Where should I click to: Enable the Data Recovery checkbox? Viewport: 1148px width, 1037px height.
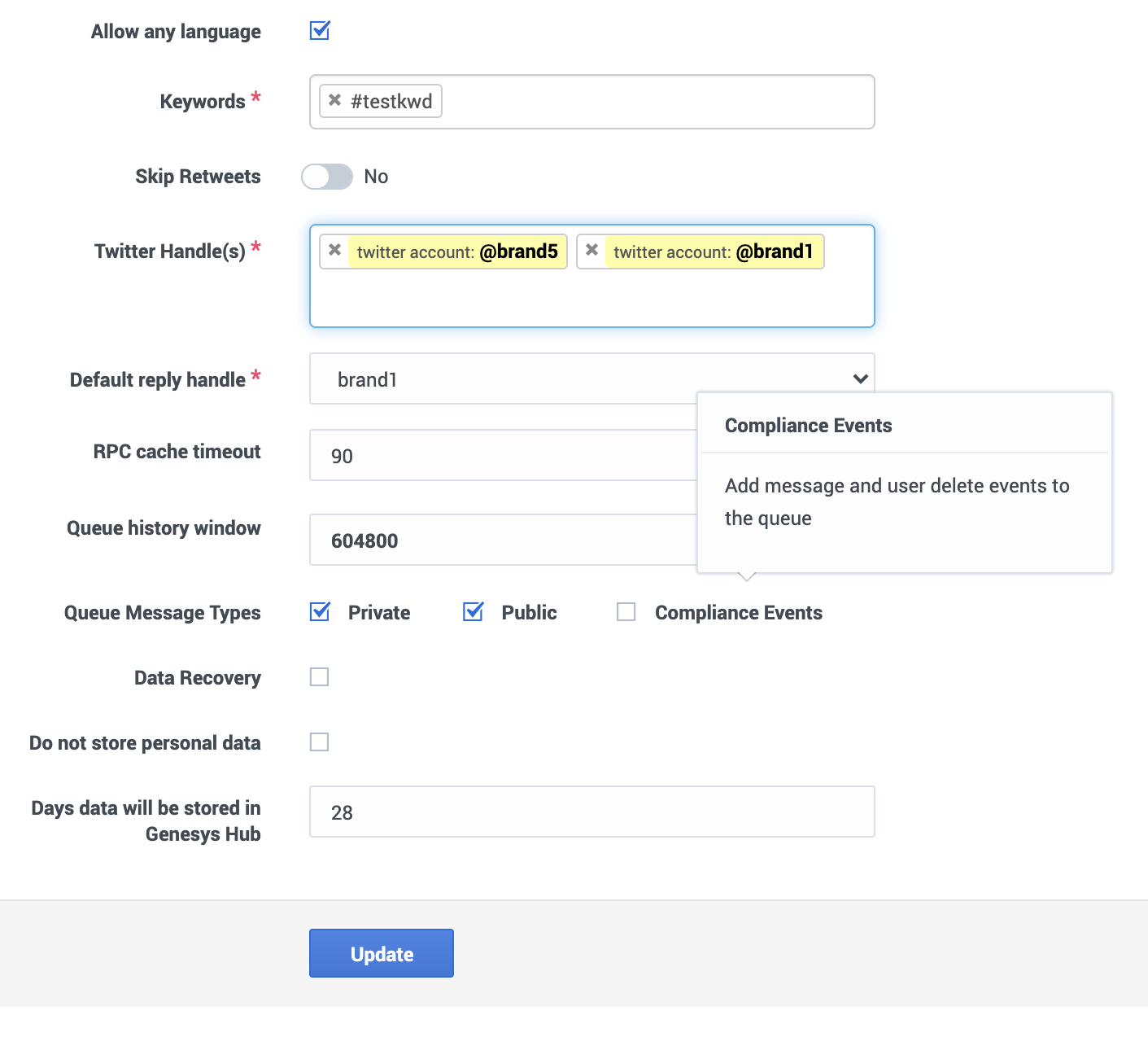coord(320,677)
